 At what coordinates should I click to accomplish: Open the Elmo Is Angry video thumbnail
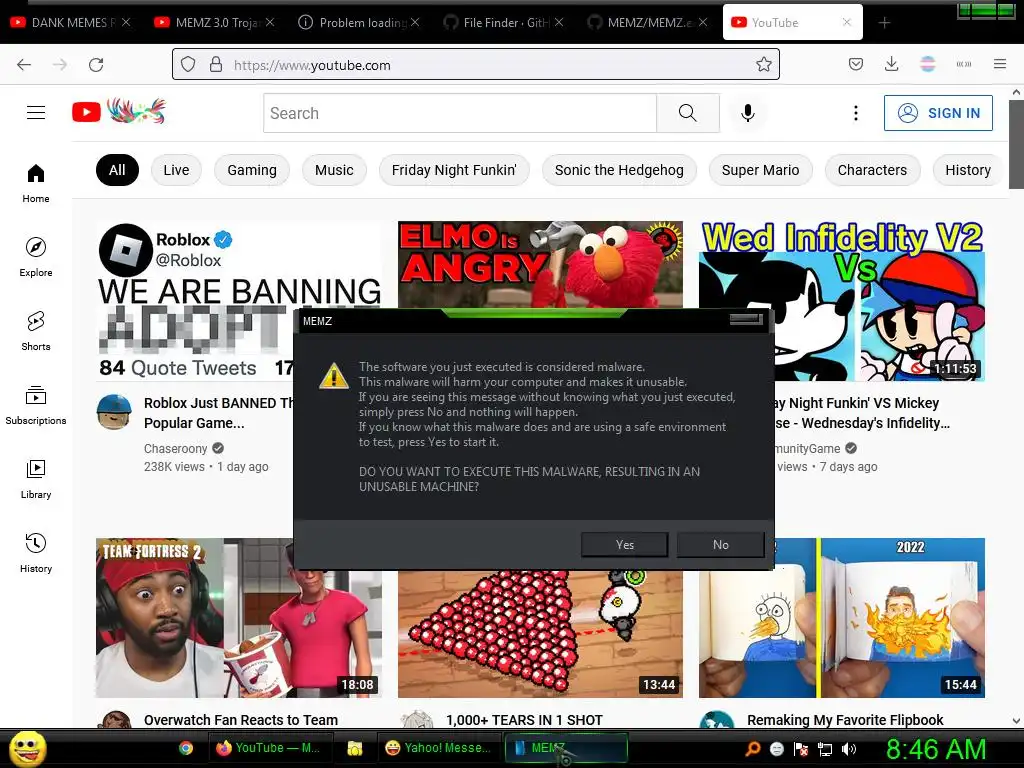(x=540, y=264)
